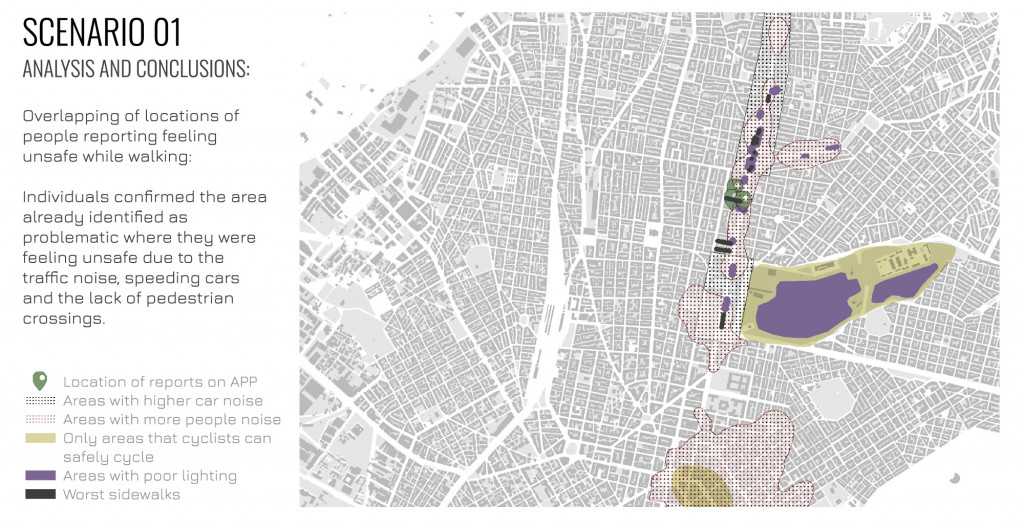Image resolution: width=1024 pixels, height=527 pixels.
Task: Click the yellow circular zone at map bottom
Action: click(x=698, y=486)
